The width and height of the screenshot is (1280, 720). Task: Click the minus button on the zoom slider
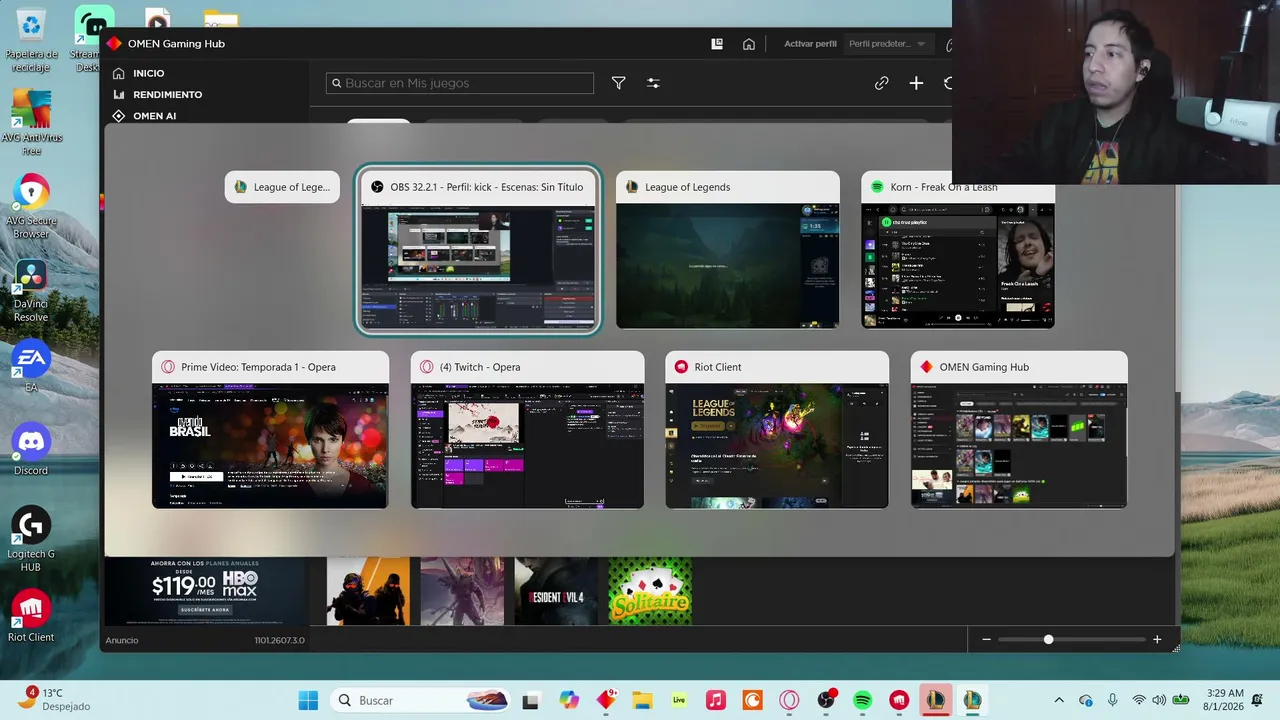click(x=986, y=639)
